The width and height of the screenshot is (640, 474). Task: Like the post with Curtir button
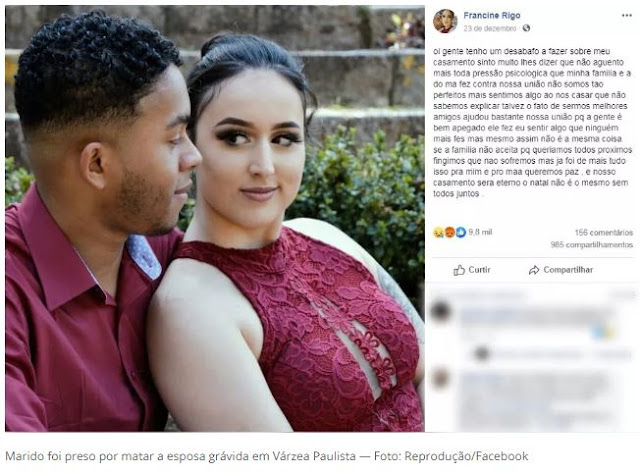coord(472,270)
